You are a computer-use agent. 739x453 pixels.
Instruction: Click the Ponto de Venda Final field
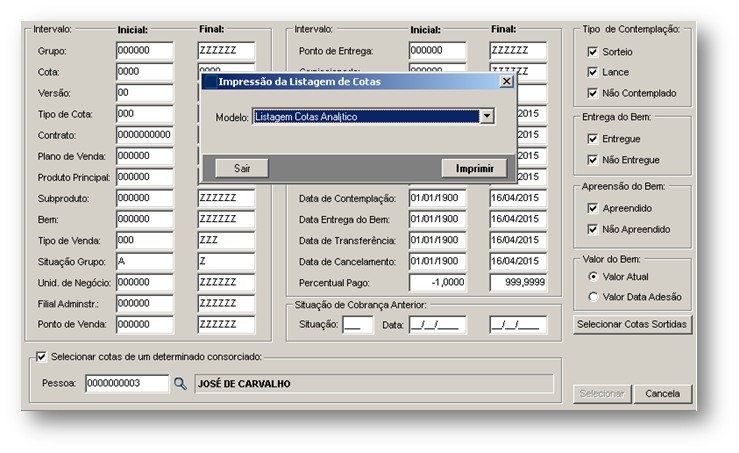(x=226, y=325)
